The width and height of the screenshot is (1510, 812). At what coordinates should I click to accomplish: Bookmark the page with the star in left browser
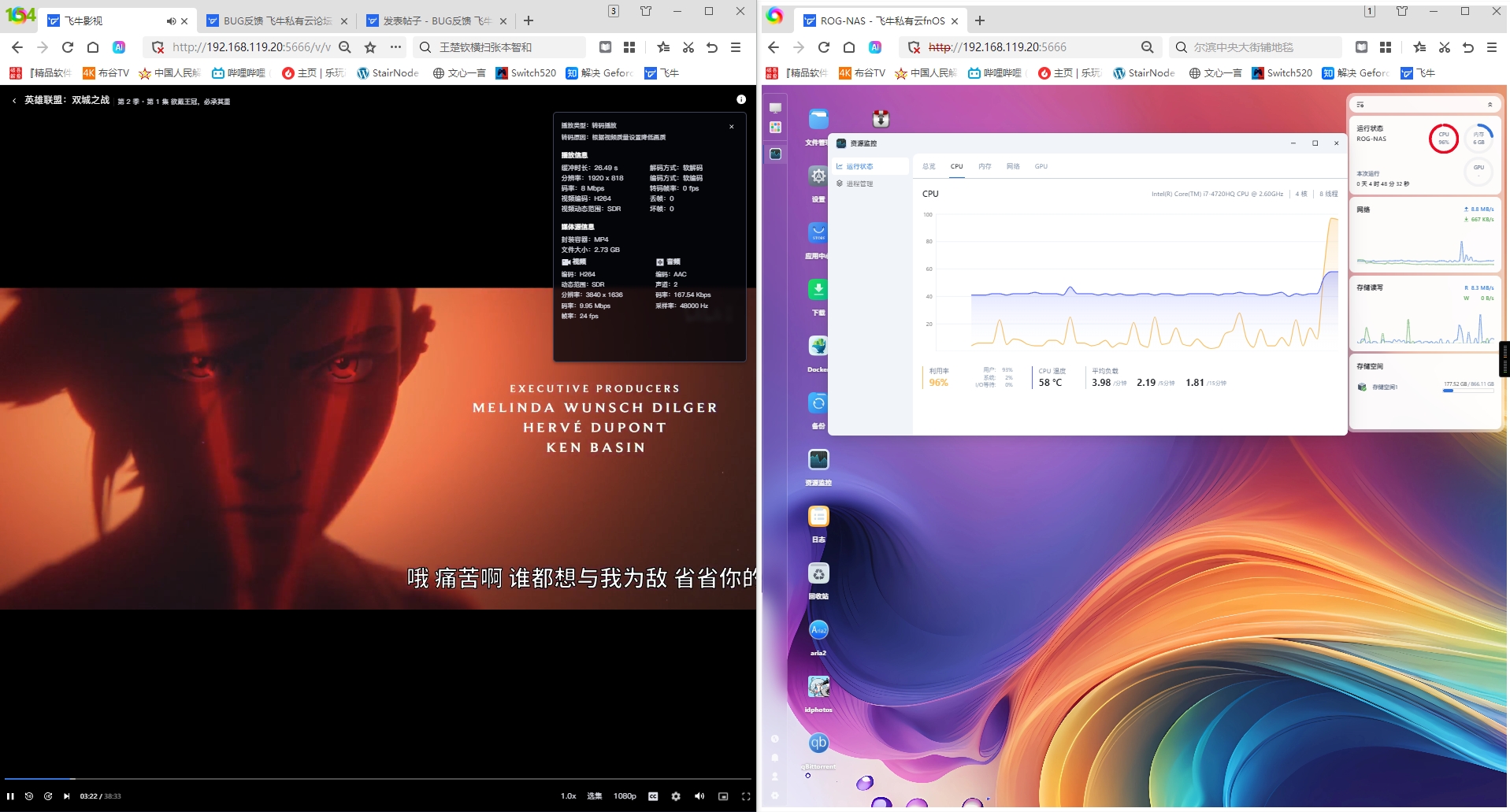(370, 47)
